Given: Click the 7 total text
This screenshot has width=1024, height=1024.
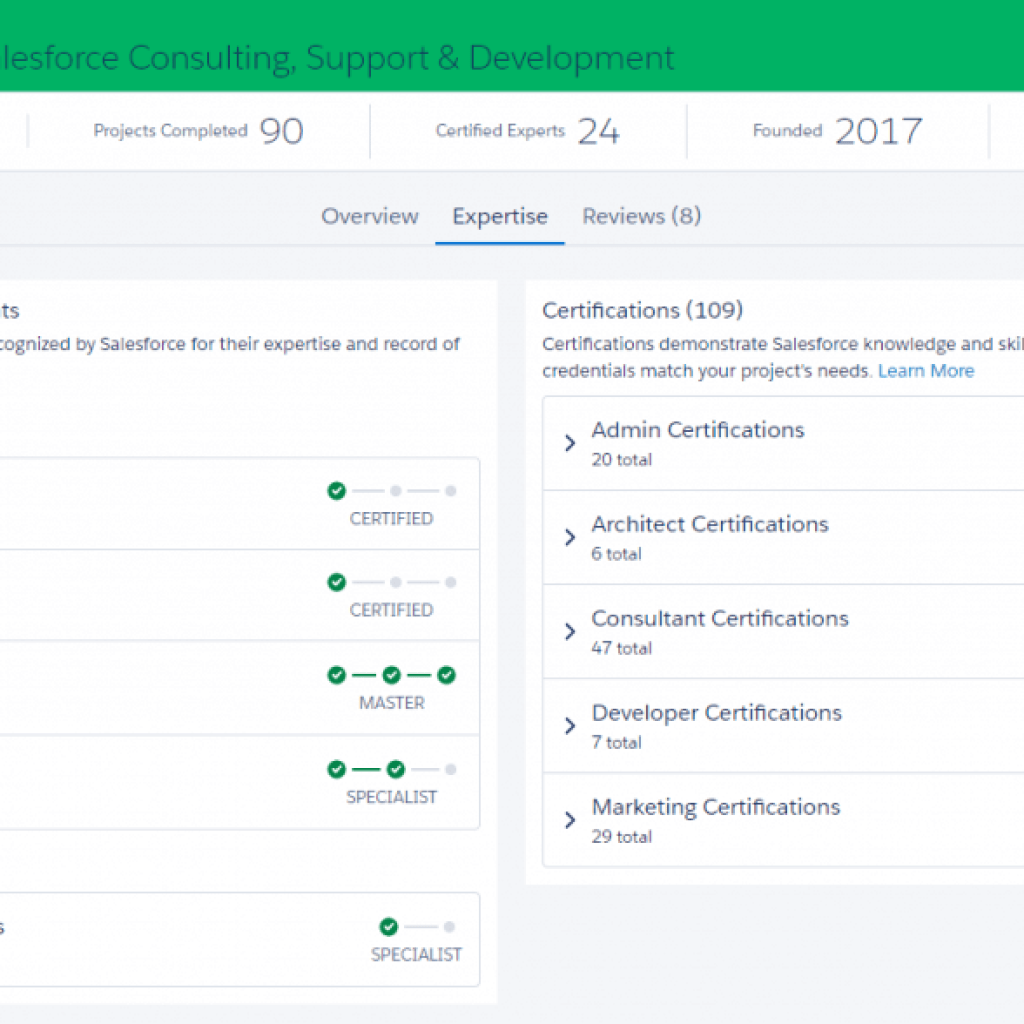Looking at the screenshot, I should [616, 743].
